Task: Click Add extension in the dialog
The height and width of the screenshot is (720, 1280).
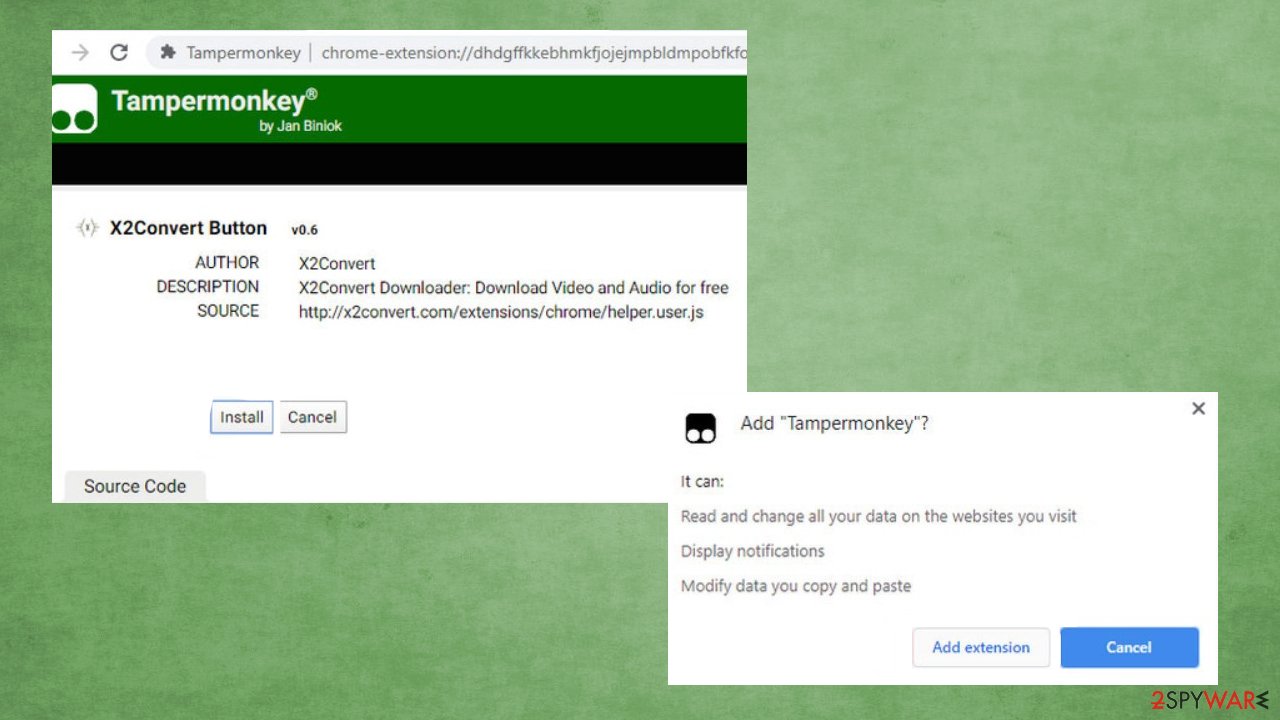Action: coord(981,647)
